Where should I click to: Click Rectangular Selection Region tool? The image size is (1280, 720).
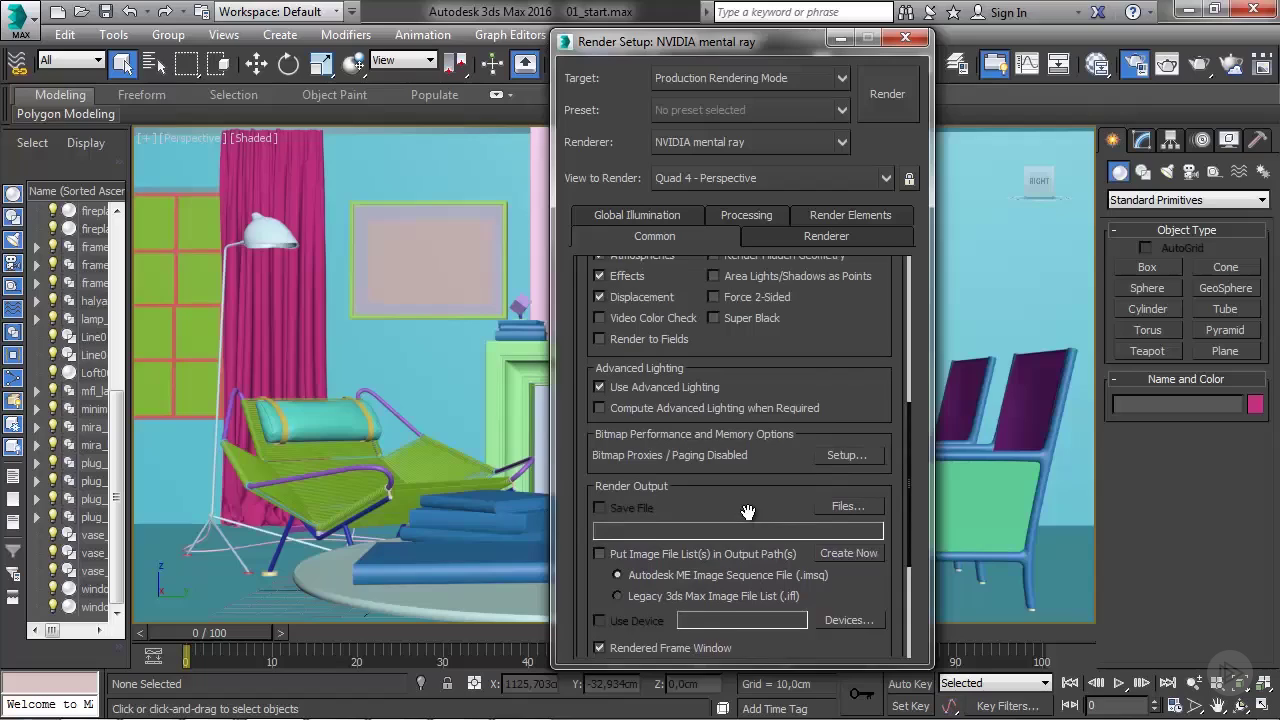coord(187,64)
